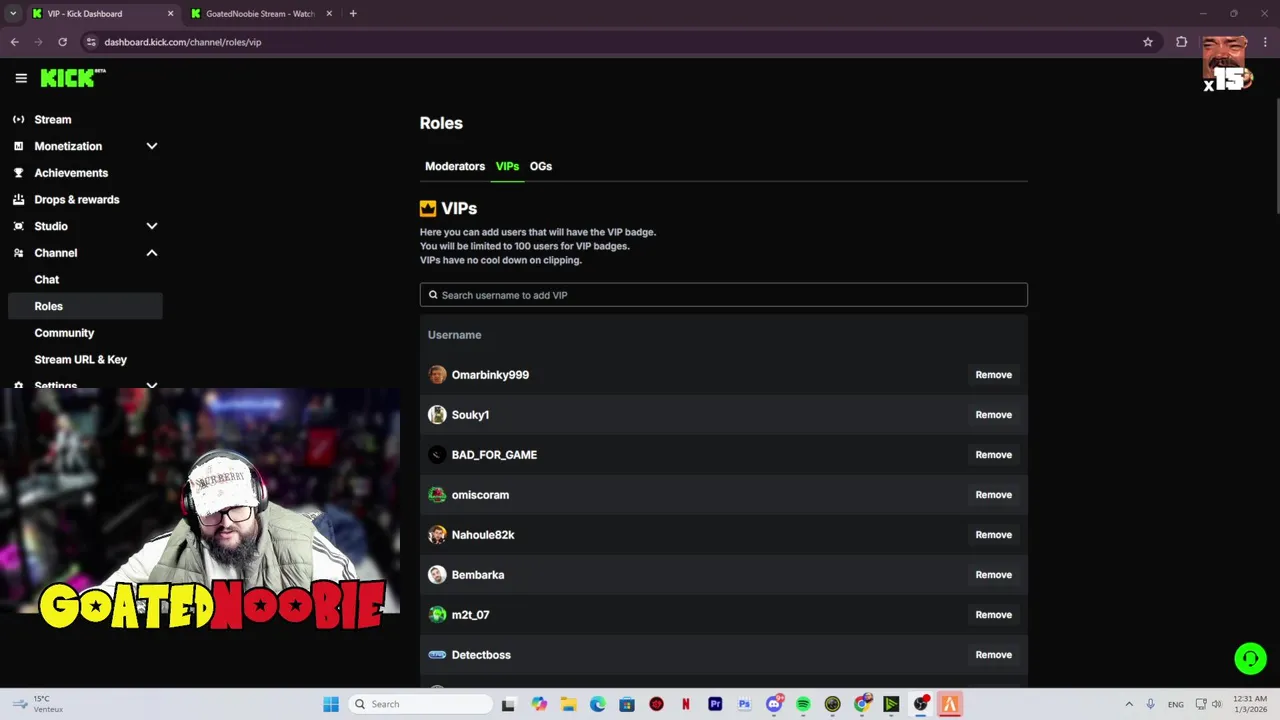Show hidden system tray icons
Image resolution: width=1280 pixels, height=720 pixels.
pos(1129,704)
